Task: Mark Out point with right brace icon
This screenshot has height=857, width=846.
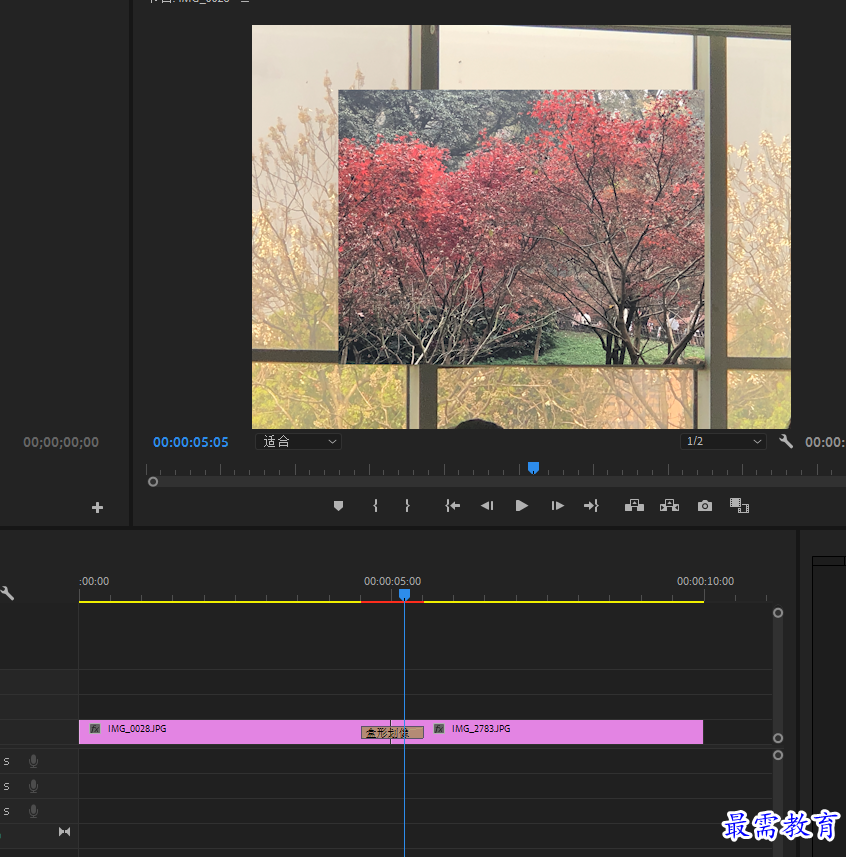Action: [407, 506]
